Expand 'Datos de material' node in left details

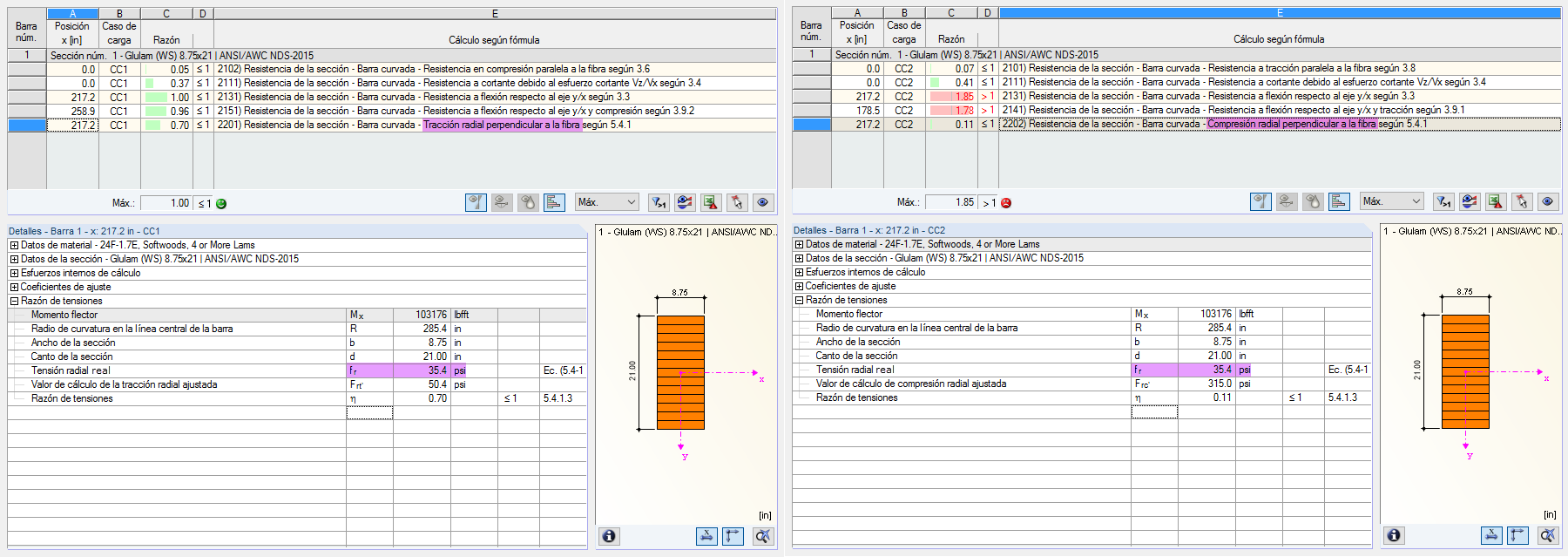click(14, 245)
